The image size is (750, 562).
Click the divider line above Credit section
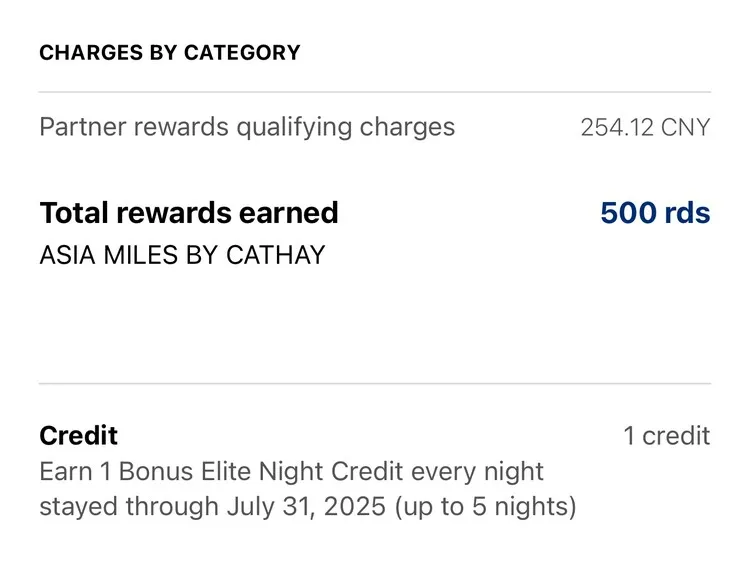coord(375,383)
